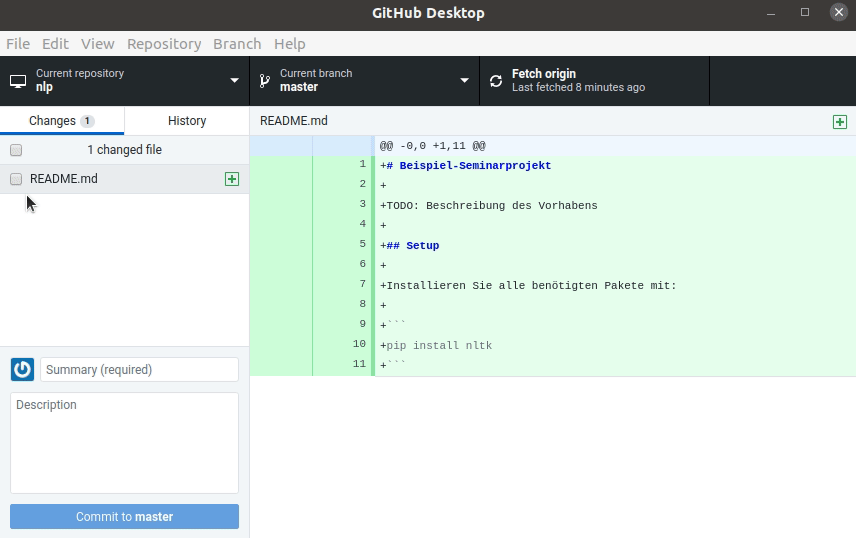Check the README.md file checkbox
This screenshot has height=538, width=856.
16,179
